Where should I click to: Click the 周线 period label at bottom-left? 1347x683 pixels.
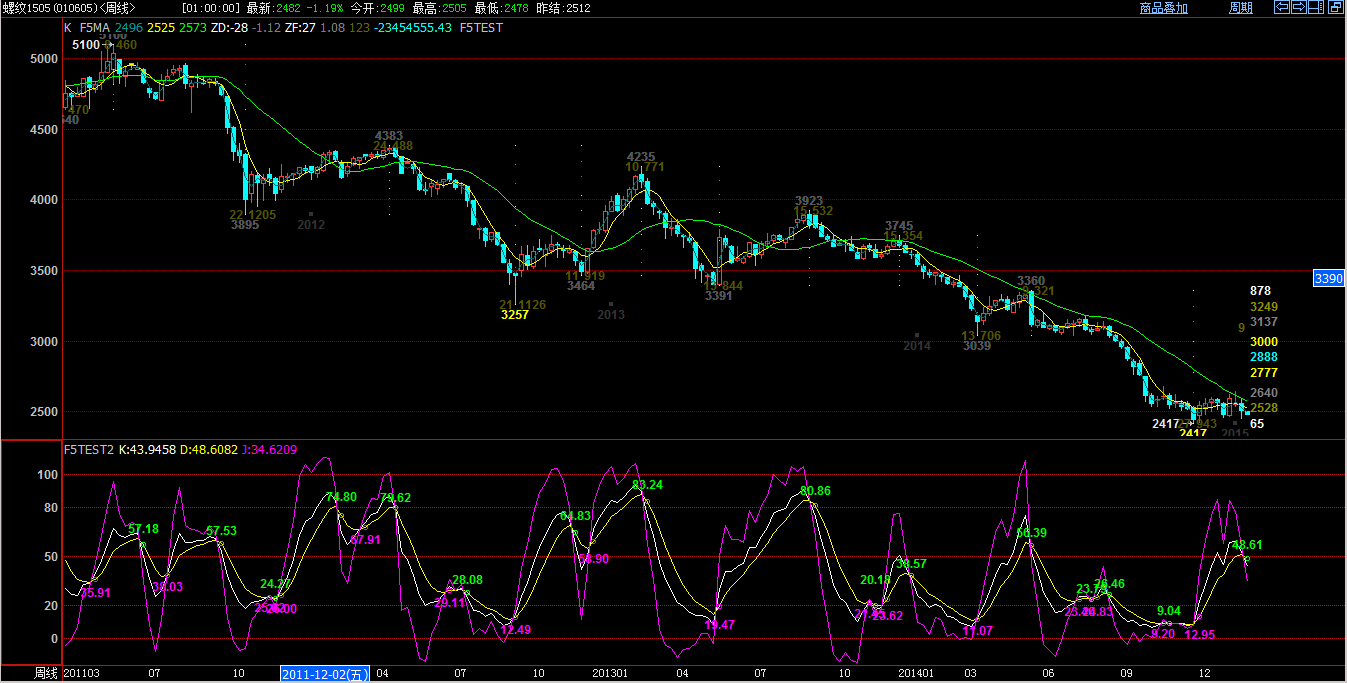click(x=46, y=674)
